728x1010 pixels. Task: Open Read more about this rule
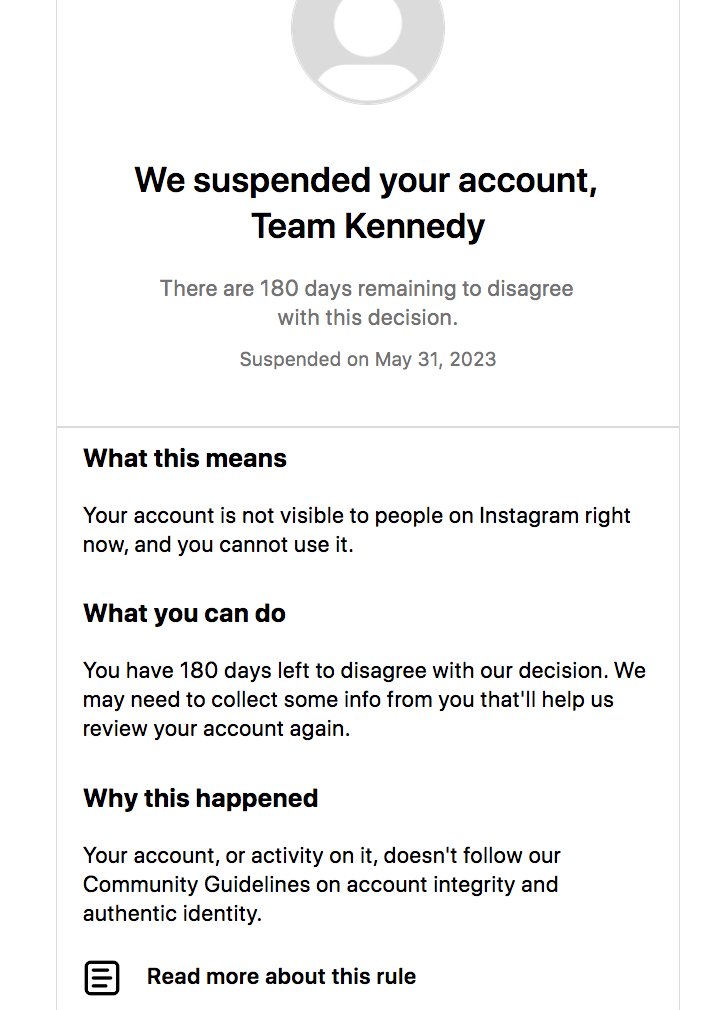tap(281, 977)
